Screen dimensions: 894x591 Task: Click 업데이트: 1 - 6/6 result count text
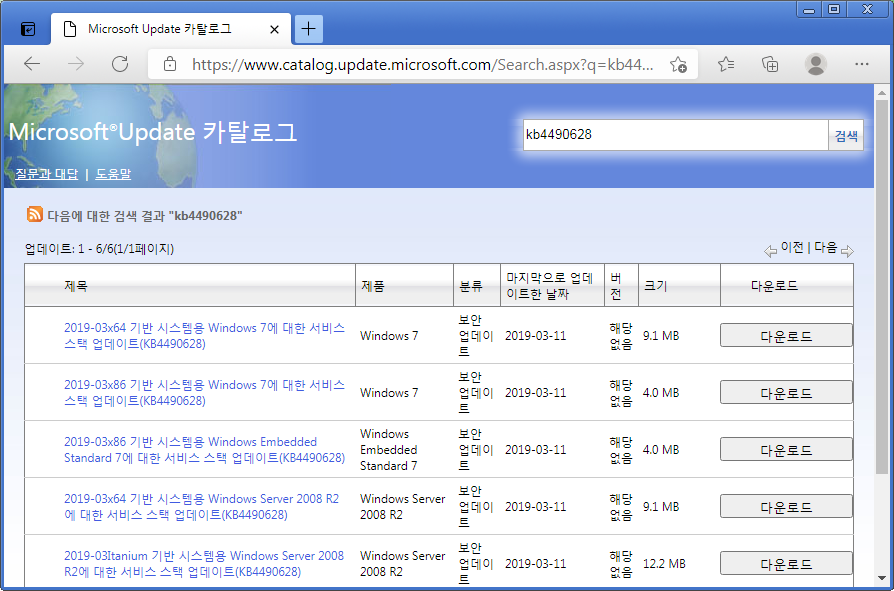tap(99, 249)
